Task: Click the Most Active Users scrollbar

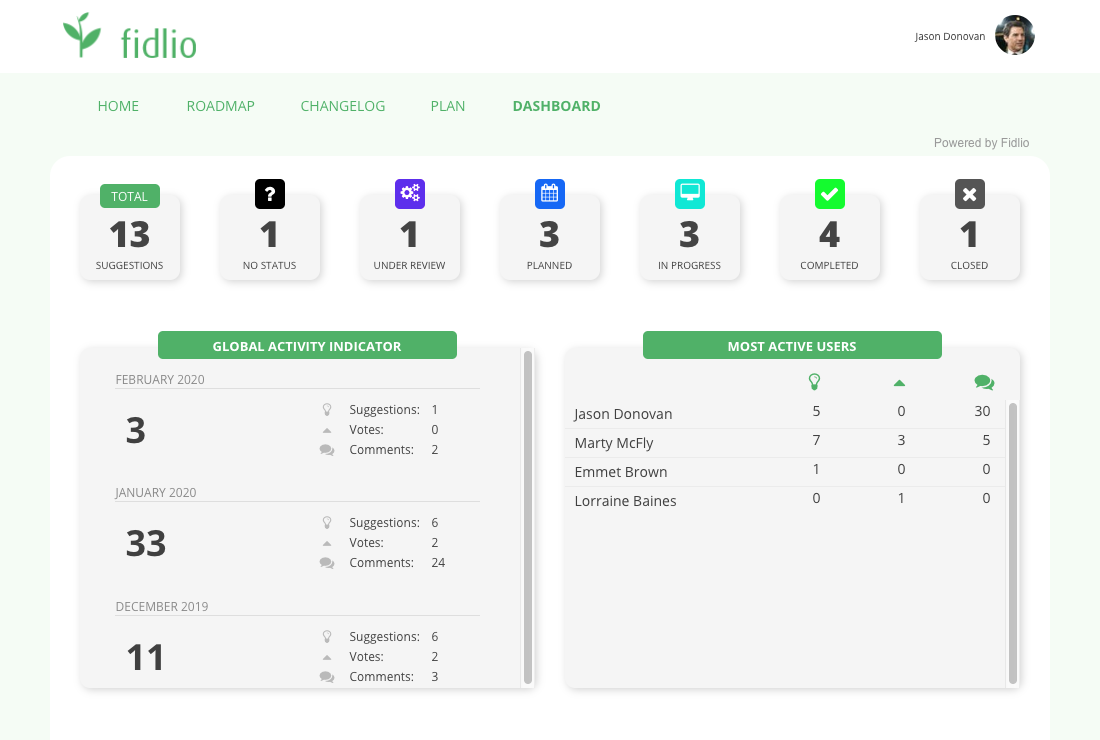Action: pyautogui.click(x=1013, y=543)
